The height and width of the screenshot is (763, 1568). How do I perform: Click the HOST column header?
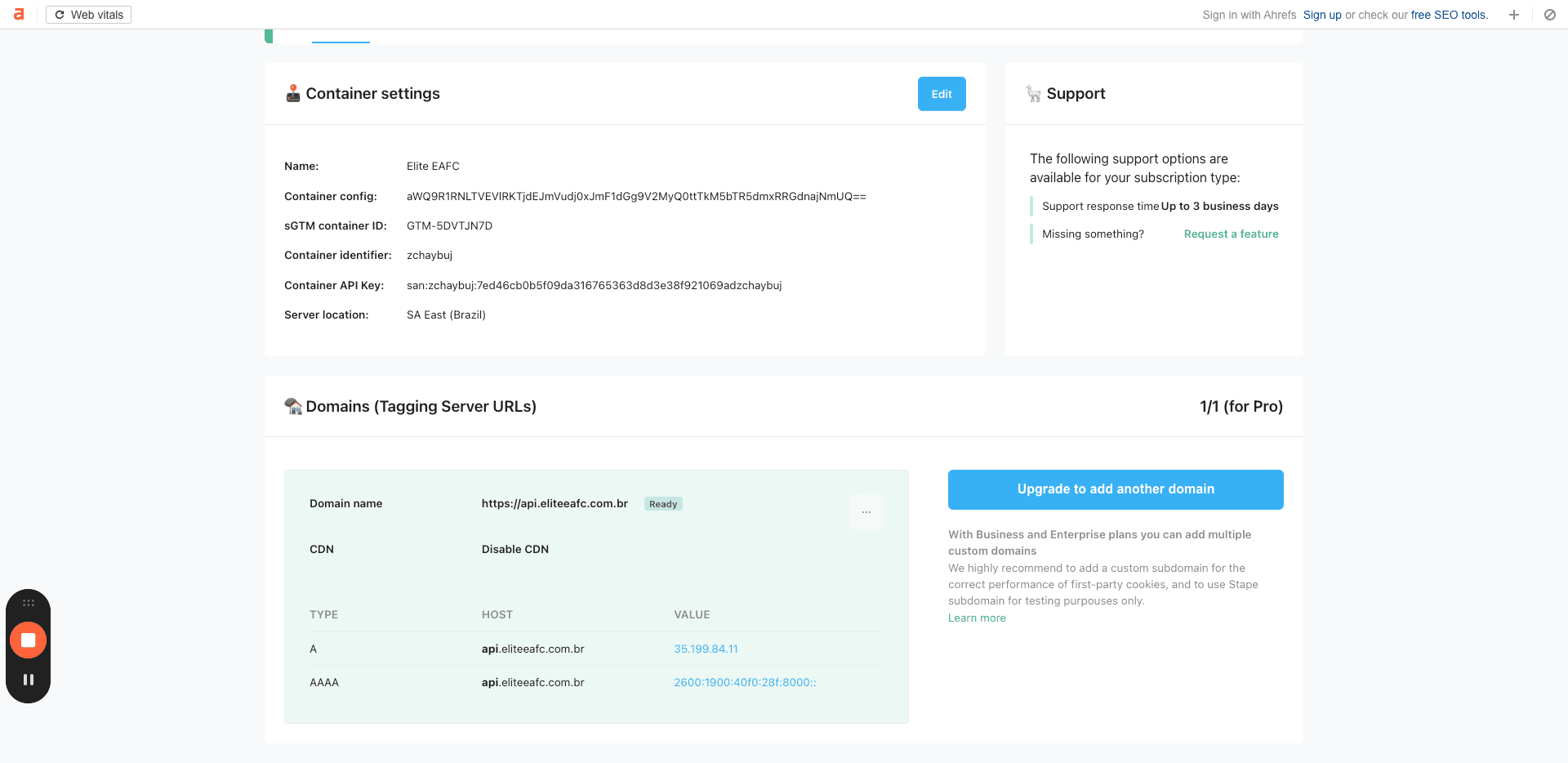[x=497, y=615]
